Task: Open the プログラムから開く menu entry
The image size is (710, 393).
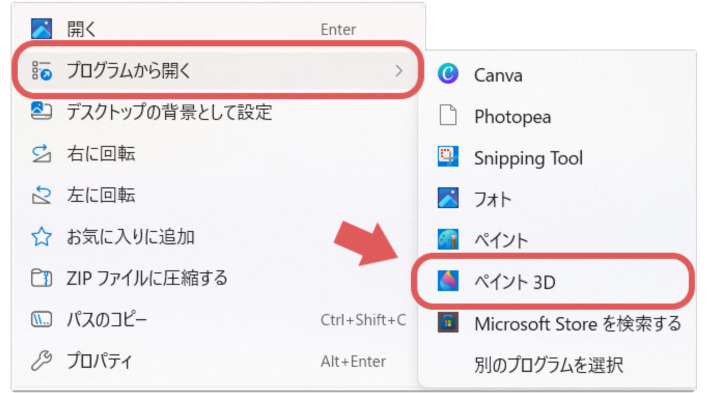Action: [217, 71]
